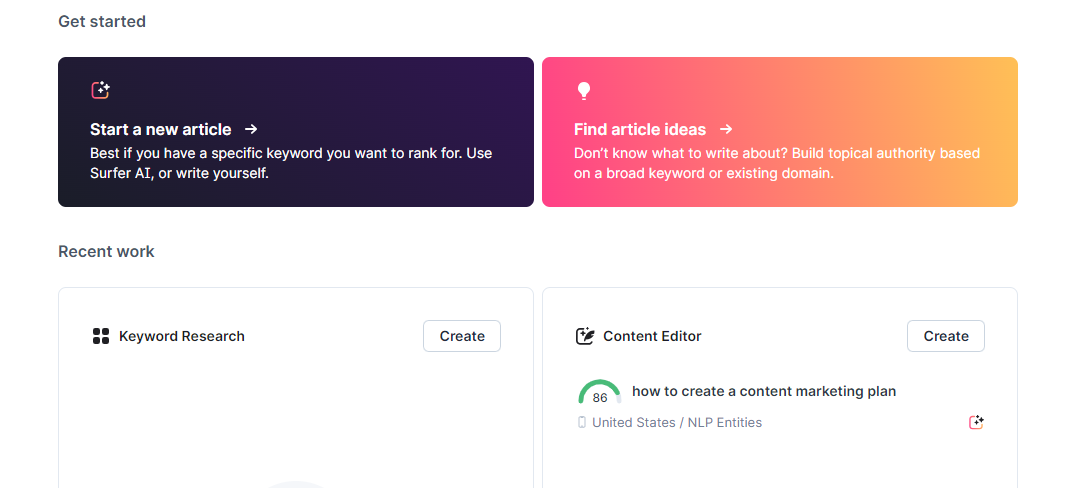
Task: Click the Surfer AI description in the dark card
Action: [291, 163]
